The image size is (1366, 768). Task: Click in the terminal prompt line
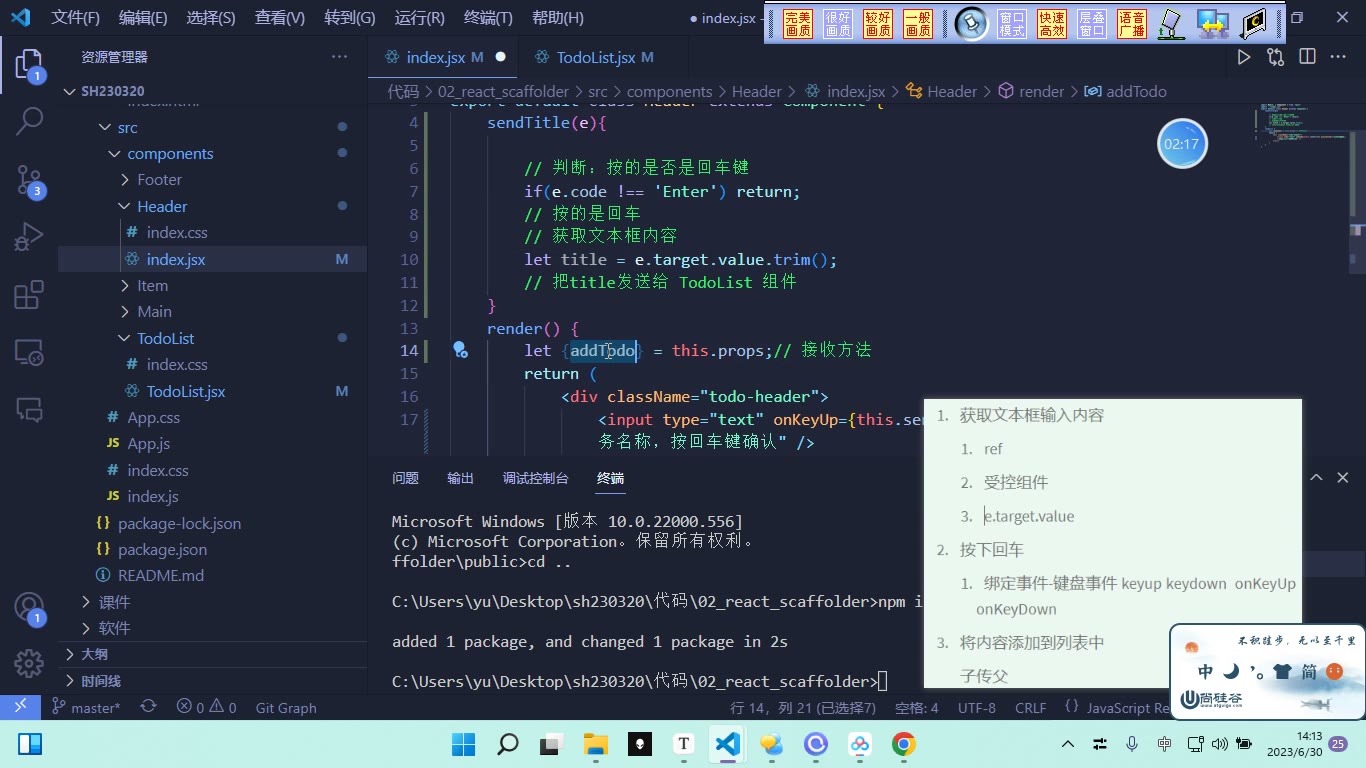coord(640,682)
